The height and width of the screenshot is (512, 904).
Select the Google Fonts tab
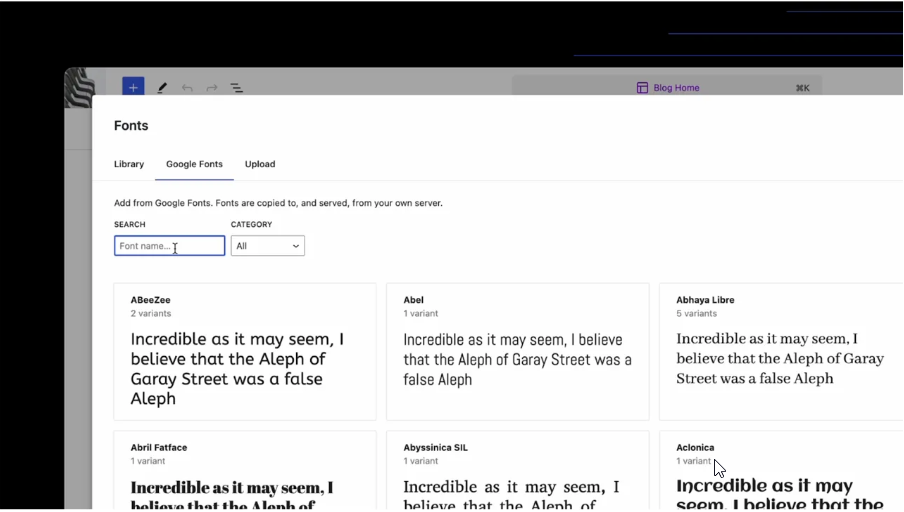[x=194, y=164]
